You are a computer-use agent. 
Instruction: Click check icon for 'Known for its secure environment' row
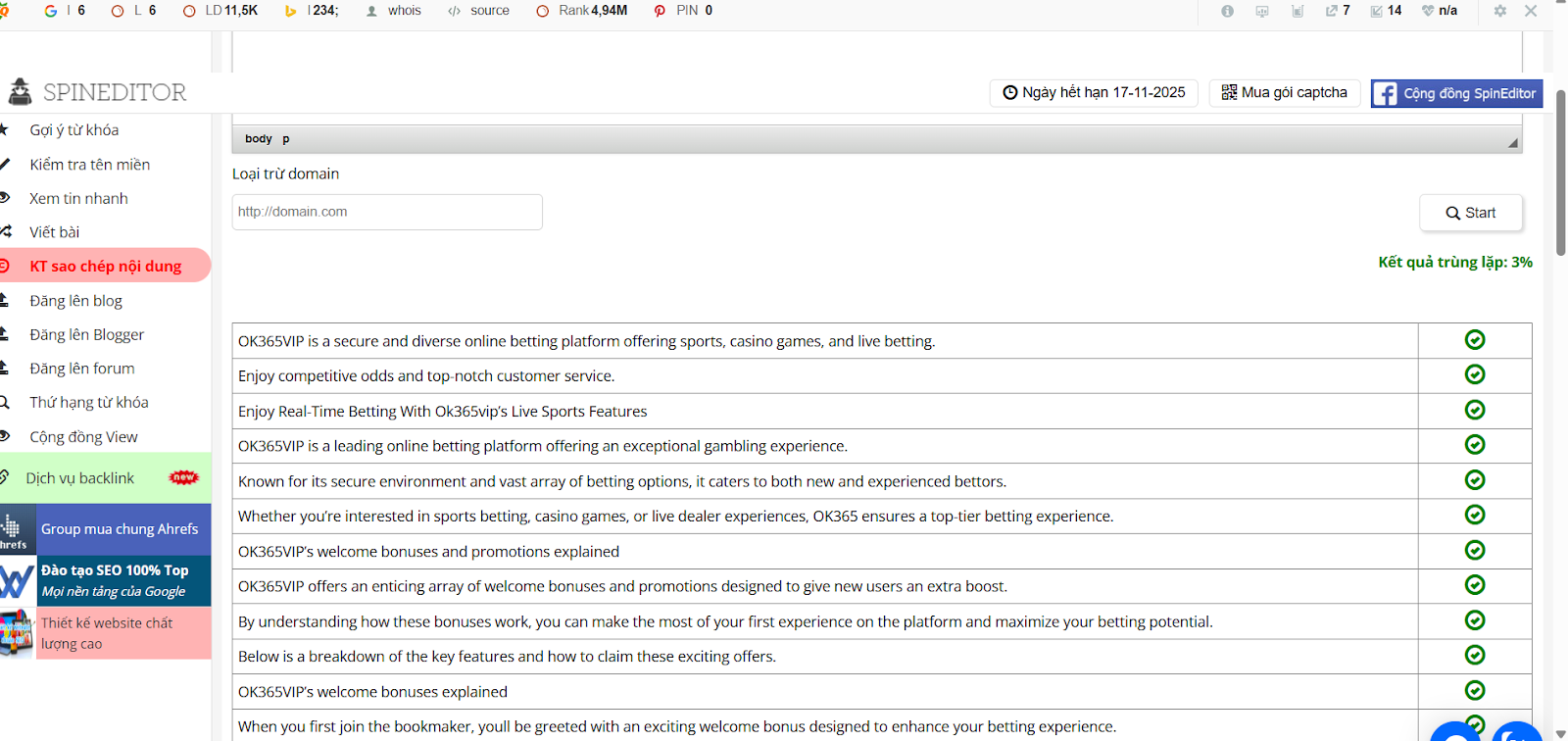coord(1475,480)
